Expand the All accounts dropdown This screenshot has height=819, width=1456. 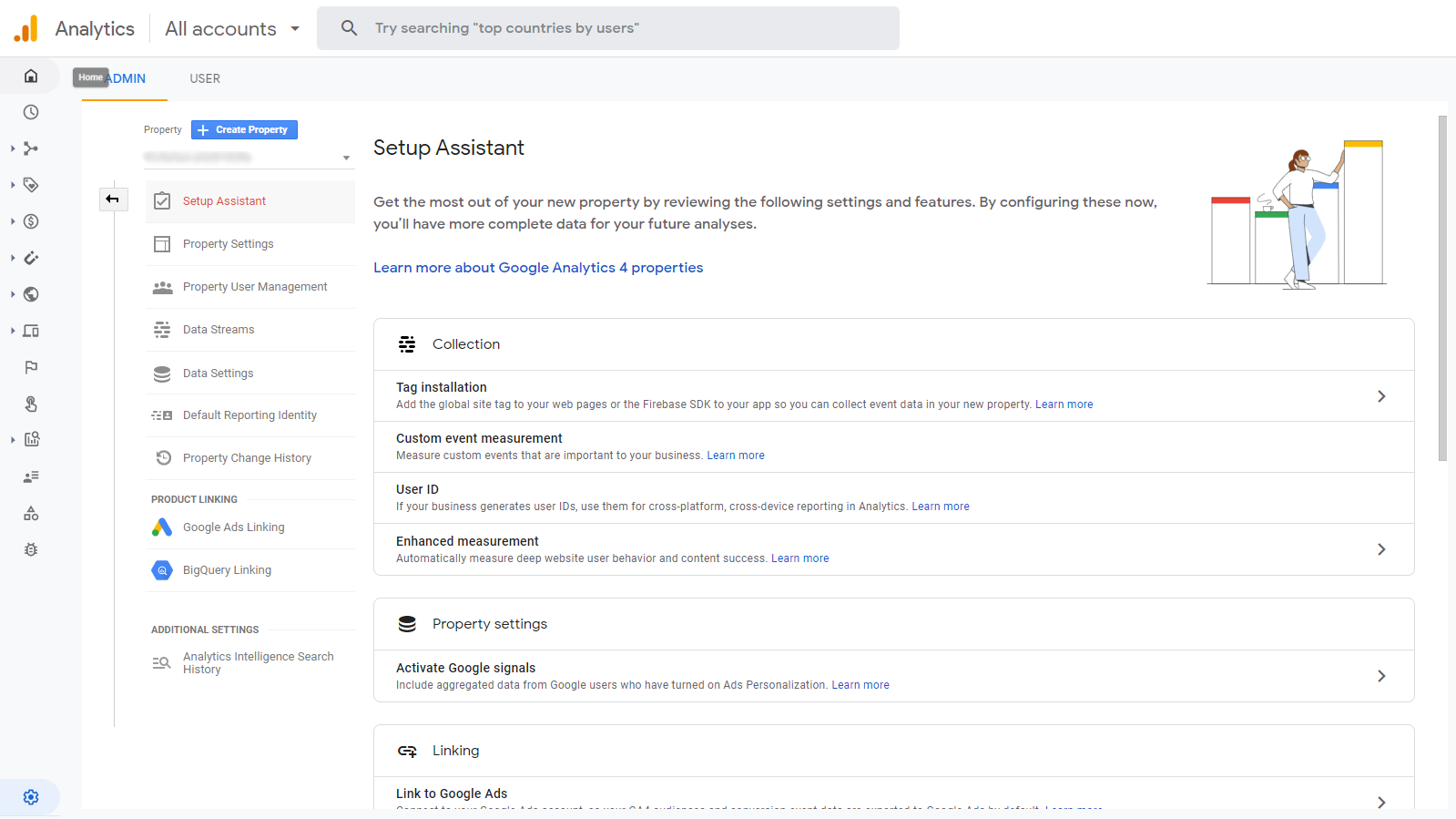(x=232, y=28)
